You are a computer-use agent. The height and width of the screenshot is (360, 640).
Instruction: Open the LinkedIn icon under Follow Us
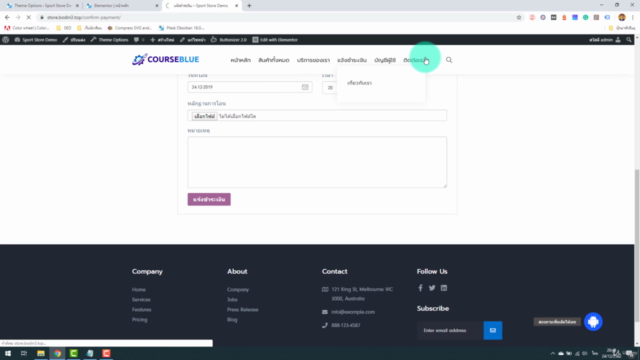coord(444,288)
